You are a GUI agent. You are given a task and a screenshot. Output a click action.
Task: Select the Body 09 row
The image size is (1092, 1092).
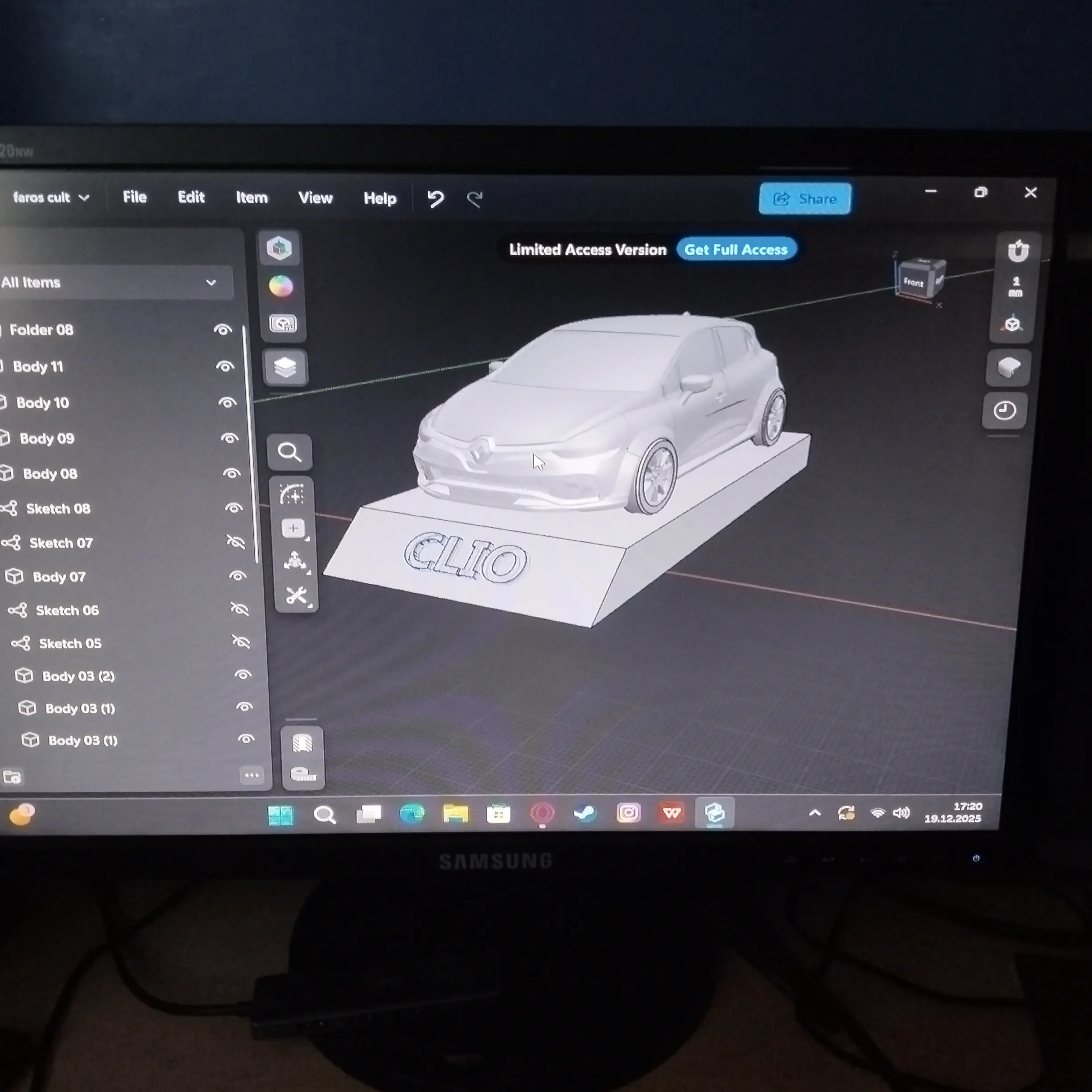(125, 438)
